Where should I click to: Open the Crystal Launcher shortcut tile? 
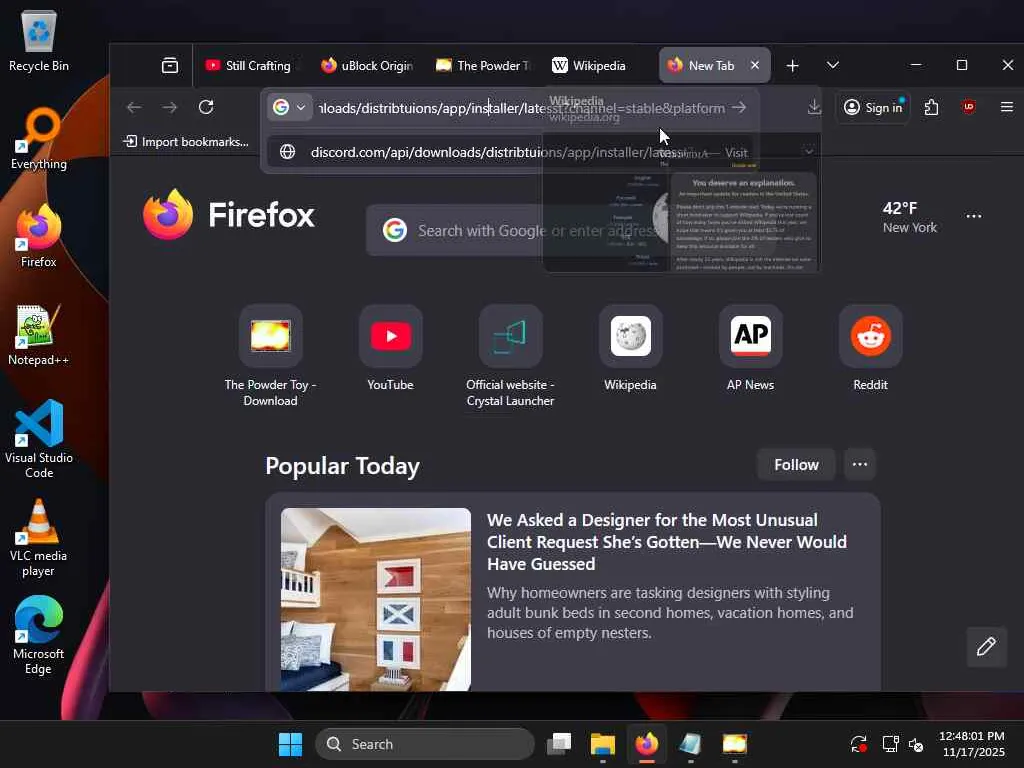510,357
